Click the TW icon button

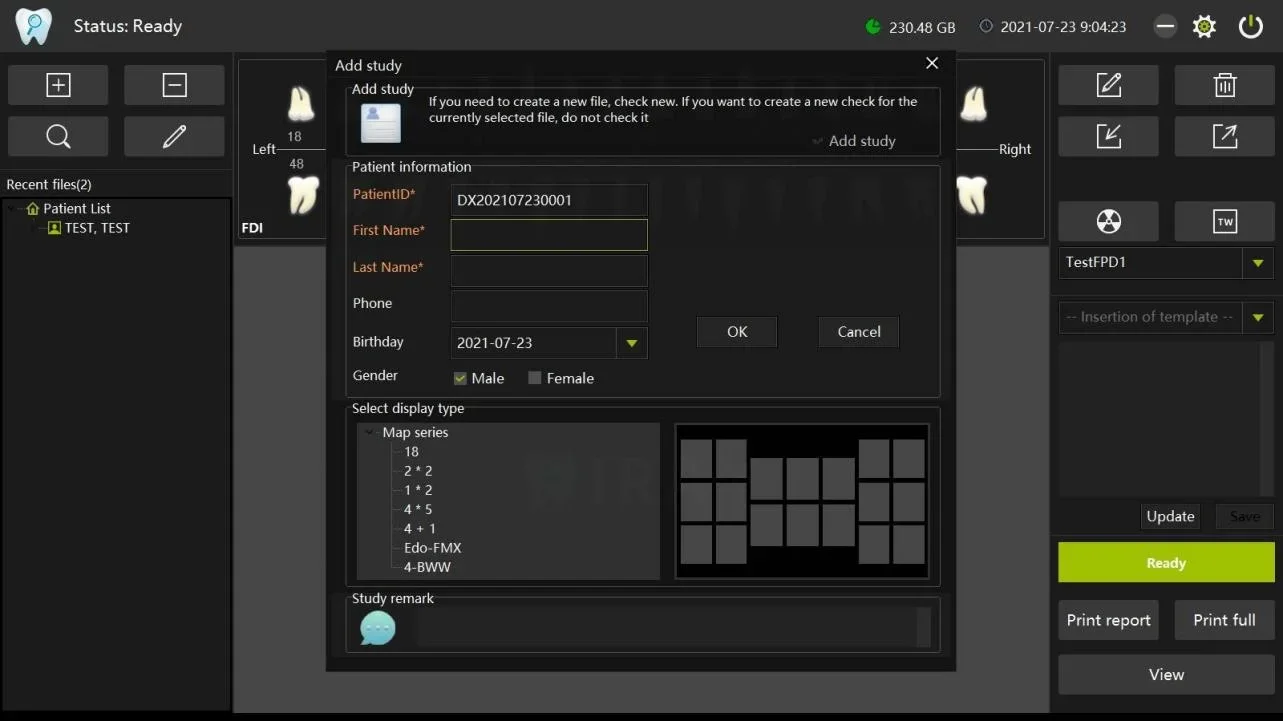click(x=1224, y=222)
